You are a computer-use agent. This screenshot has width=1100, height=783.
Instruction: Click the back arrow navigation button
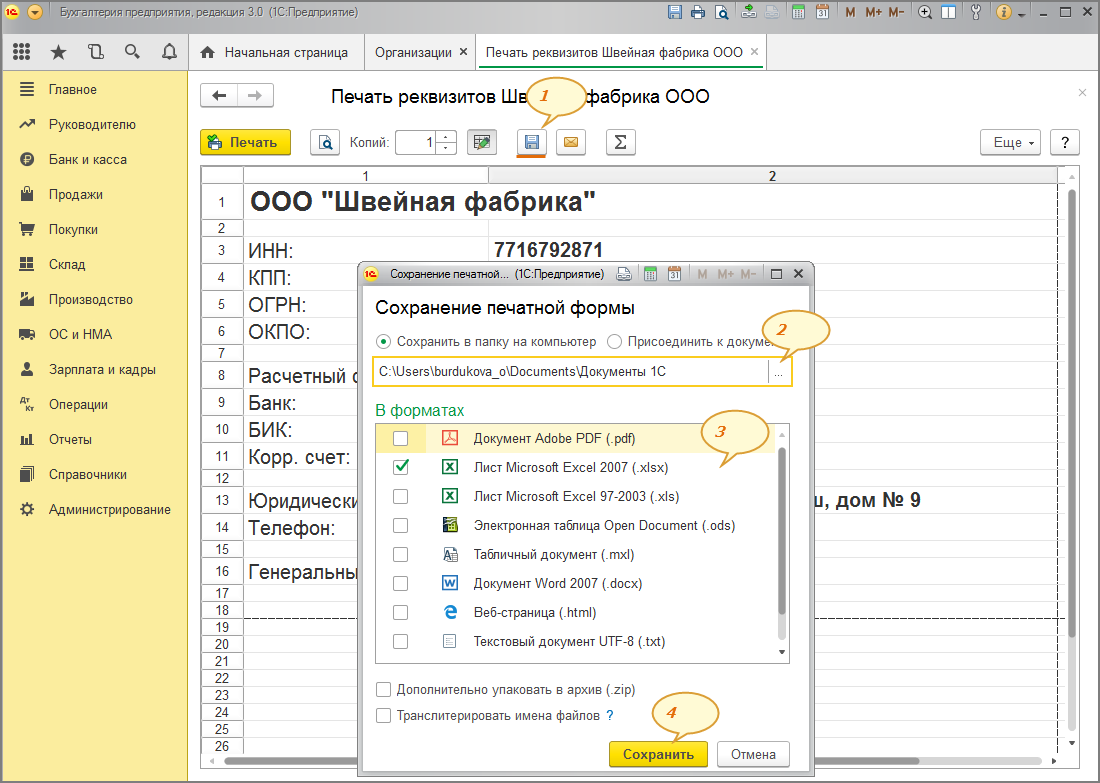(219, 95)
